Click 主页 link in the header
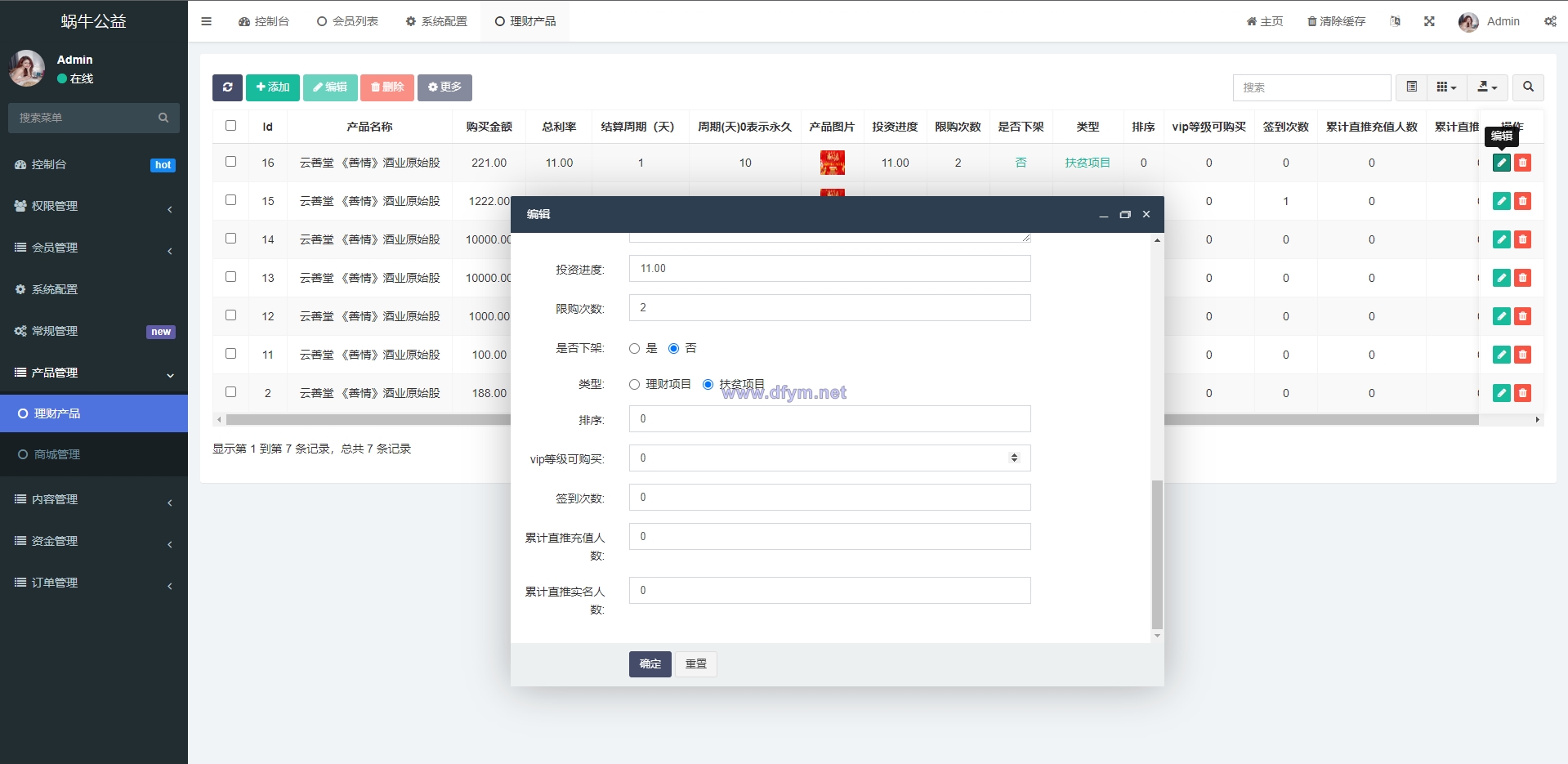The image size is (1568, 764). coord(1265,21)
